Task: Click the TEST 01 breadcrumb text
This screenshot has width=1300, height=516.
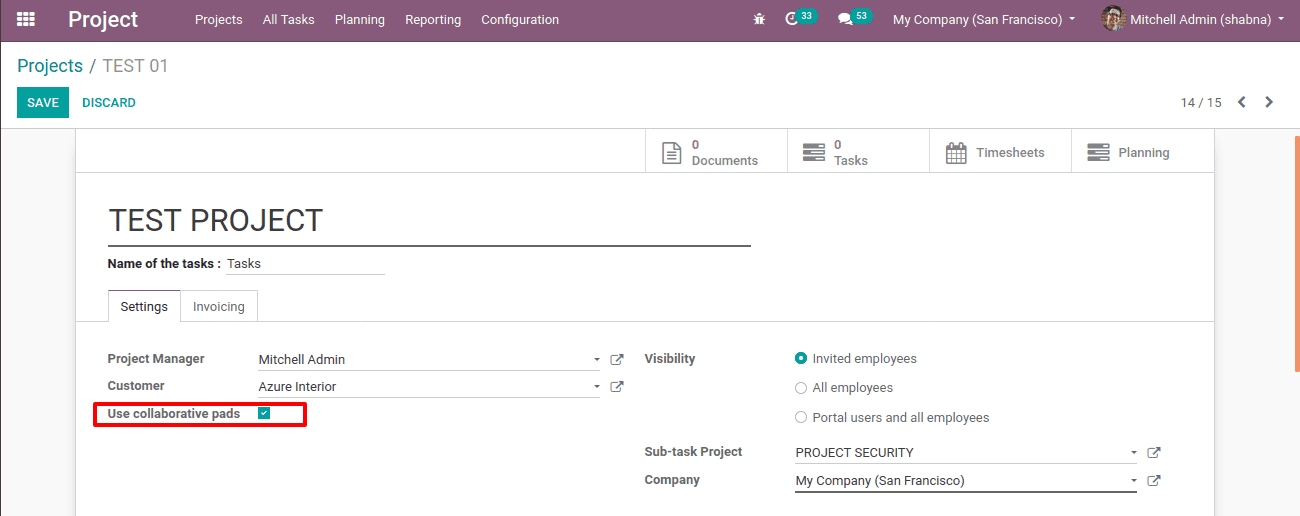Action: click(136, 66)
